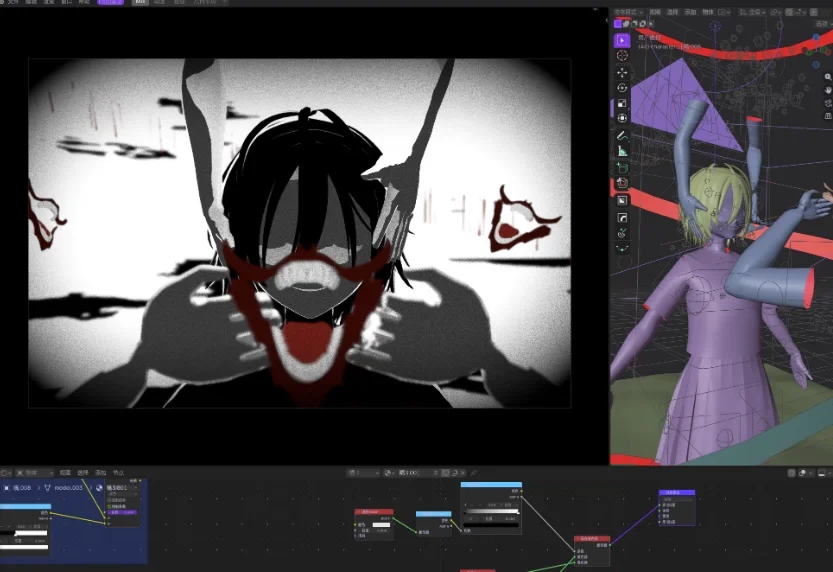
Task: Open the 节点 menu in node editor
Action: click(118, 473)
